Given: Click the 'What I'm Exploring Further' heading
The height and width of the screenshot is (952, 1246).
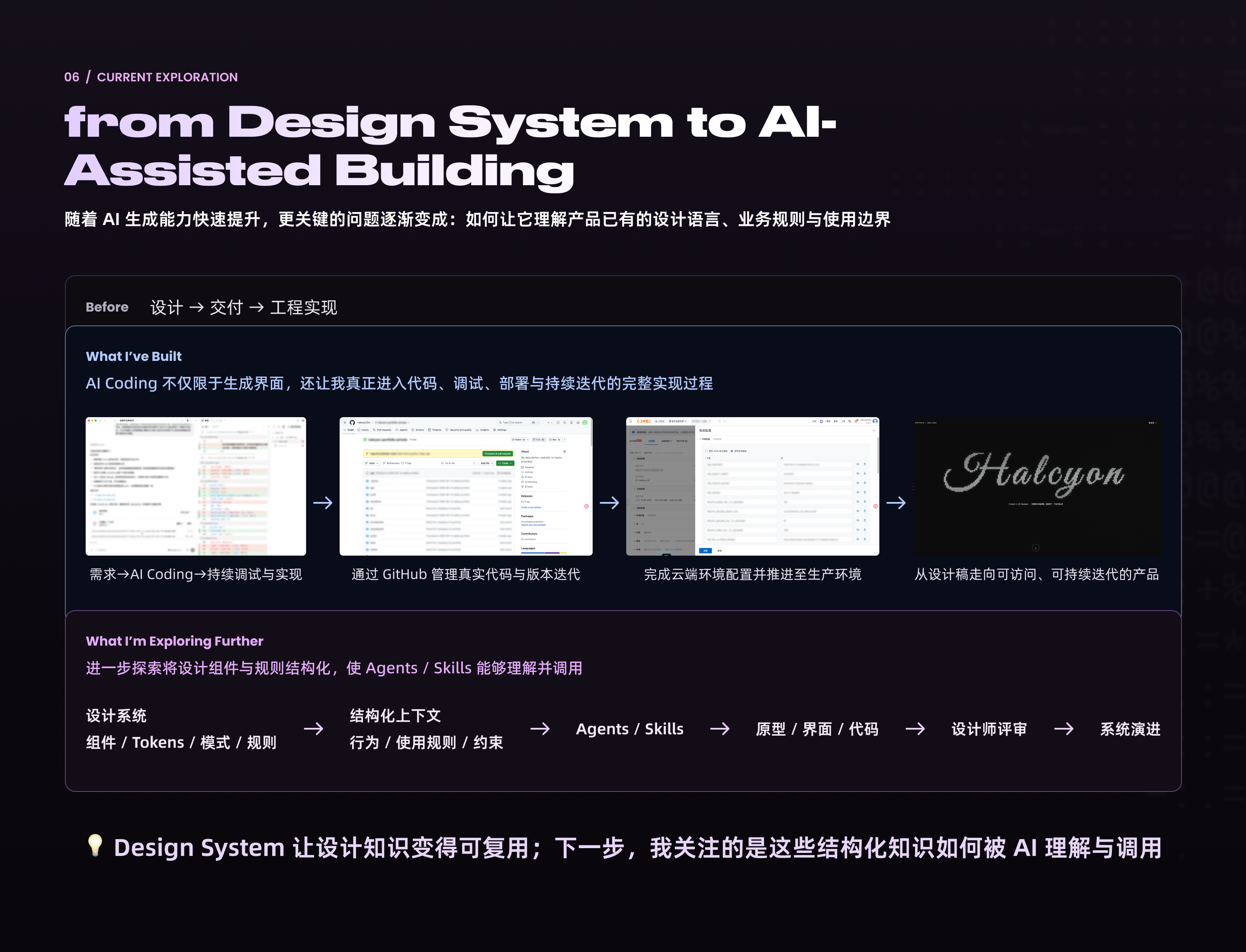Looking at the screenshot, I should point(174,641).
